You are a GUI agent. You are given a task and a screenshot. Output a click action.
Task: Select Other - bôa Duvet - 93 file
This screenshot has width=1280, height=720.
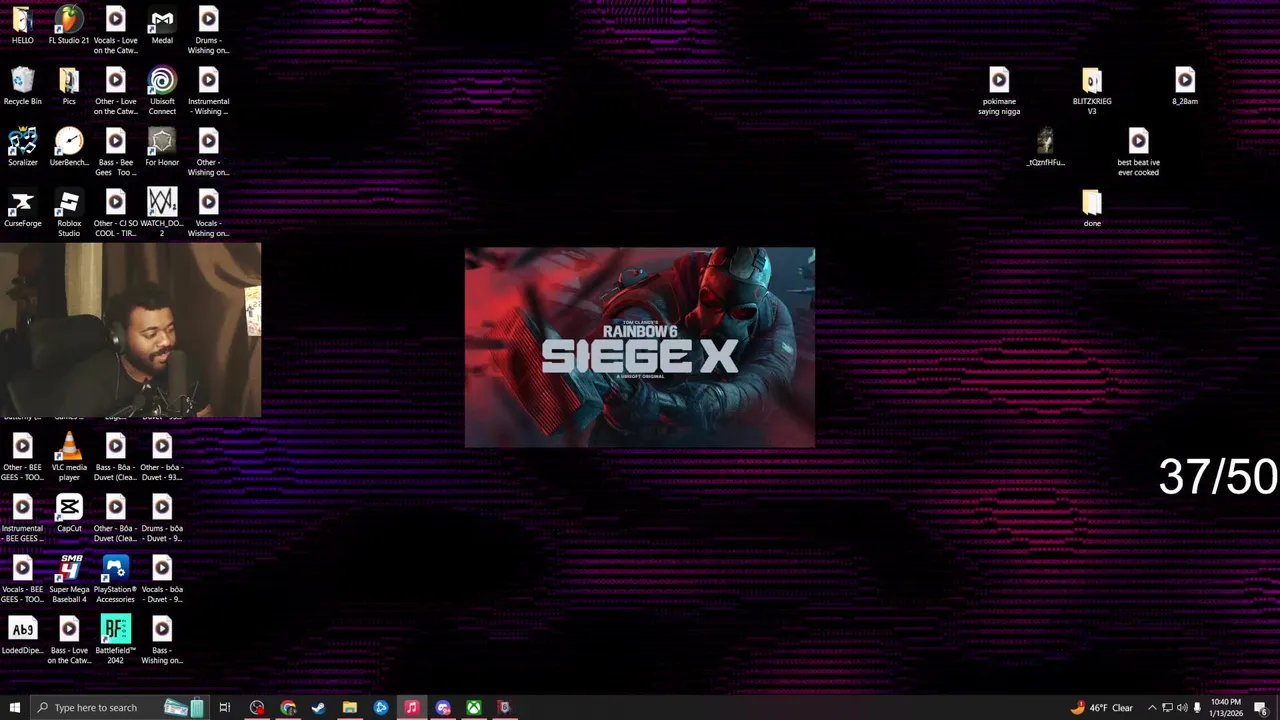pyautogui.click(x=162, y=458)
